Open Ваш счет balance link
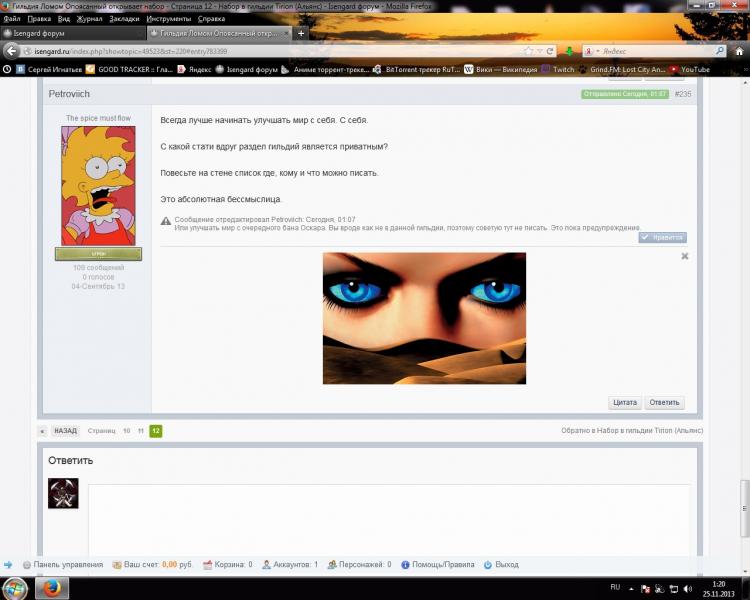 [x=152, y=565]
